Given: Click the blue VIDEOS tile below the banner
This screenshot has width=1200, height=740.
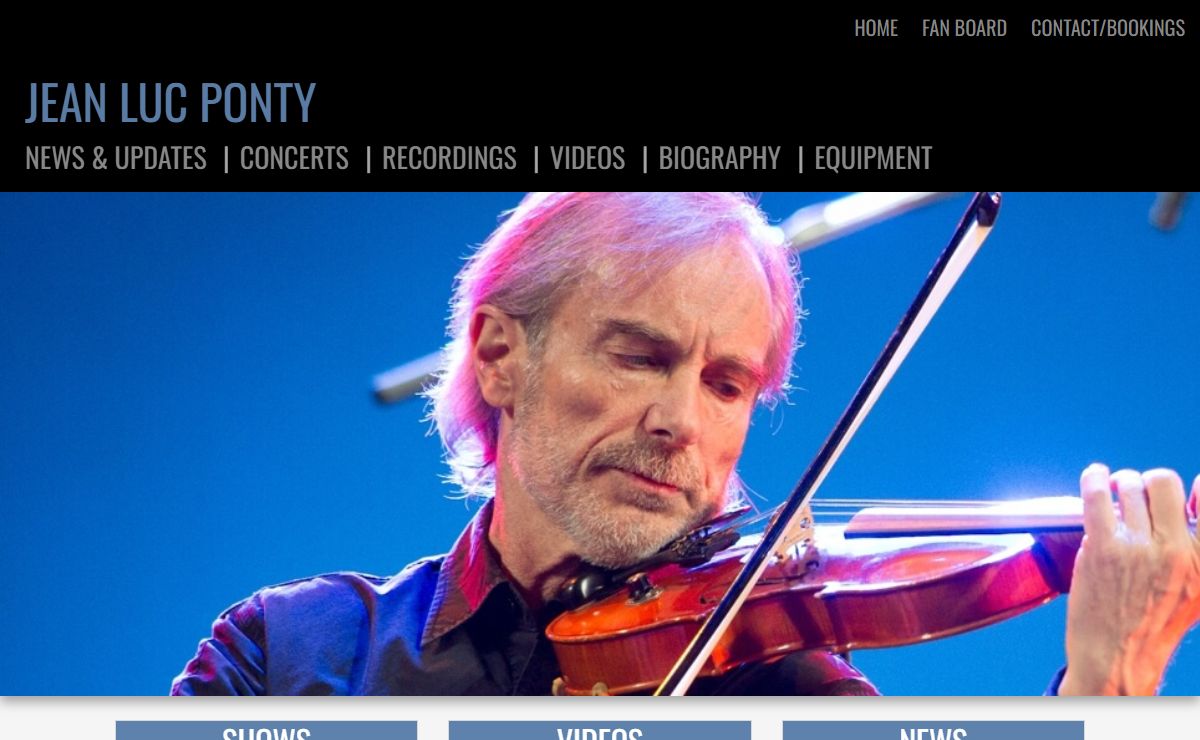Looking at the screenshot, I should click(600, 731).
